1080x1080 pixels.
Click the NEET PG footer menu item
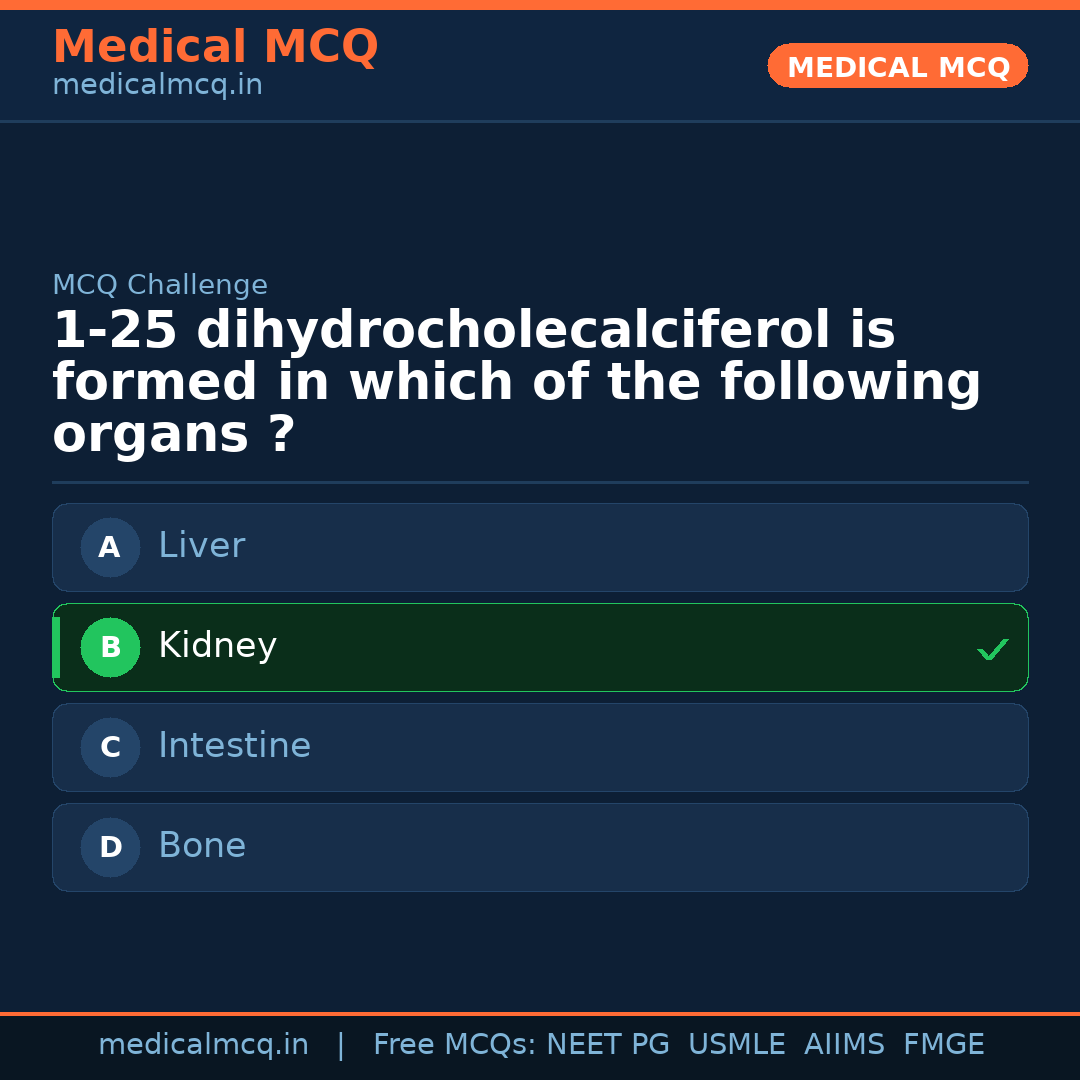pos(607,1043)
